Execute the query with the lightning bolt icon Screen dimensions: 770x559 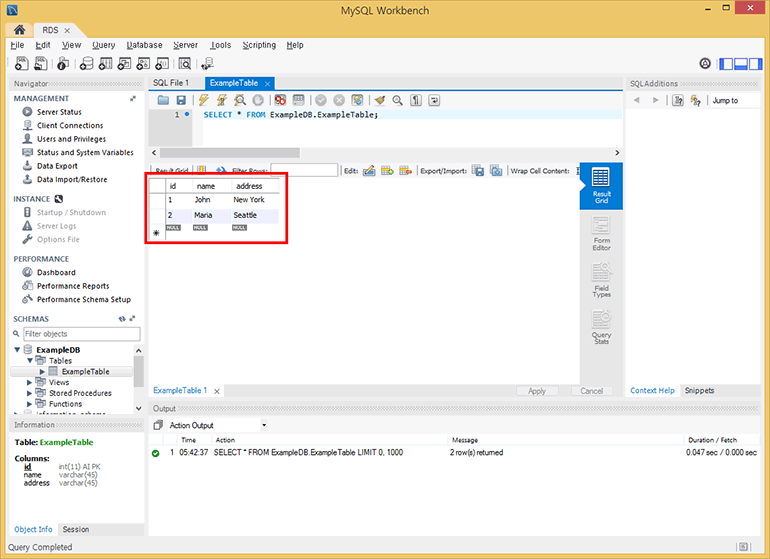click(x=204, y=100)
